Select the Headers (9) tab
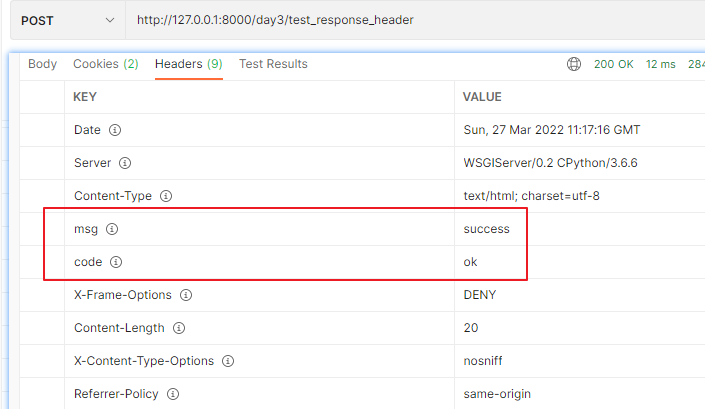 coord(189,64)
